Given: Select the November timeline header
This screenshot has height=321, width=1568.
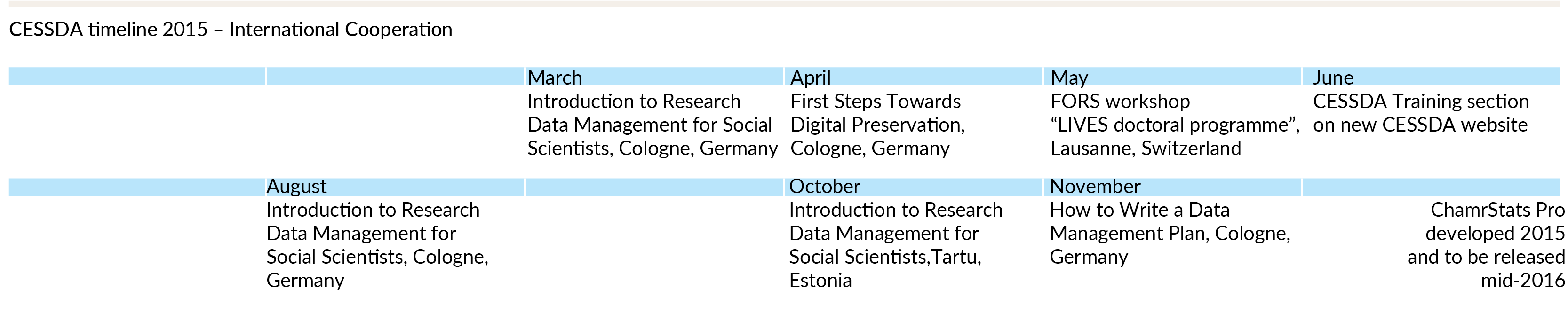Looking at the screenshot, I should (x=1095, y=186).
